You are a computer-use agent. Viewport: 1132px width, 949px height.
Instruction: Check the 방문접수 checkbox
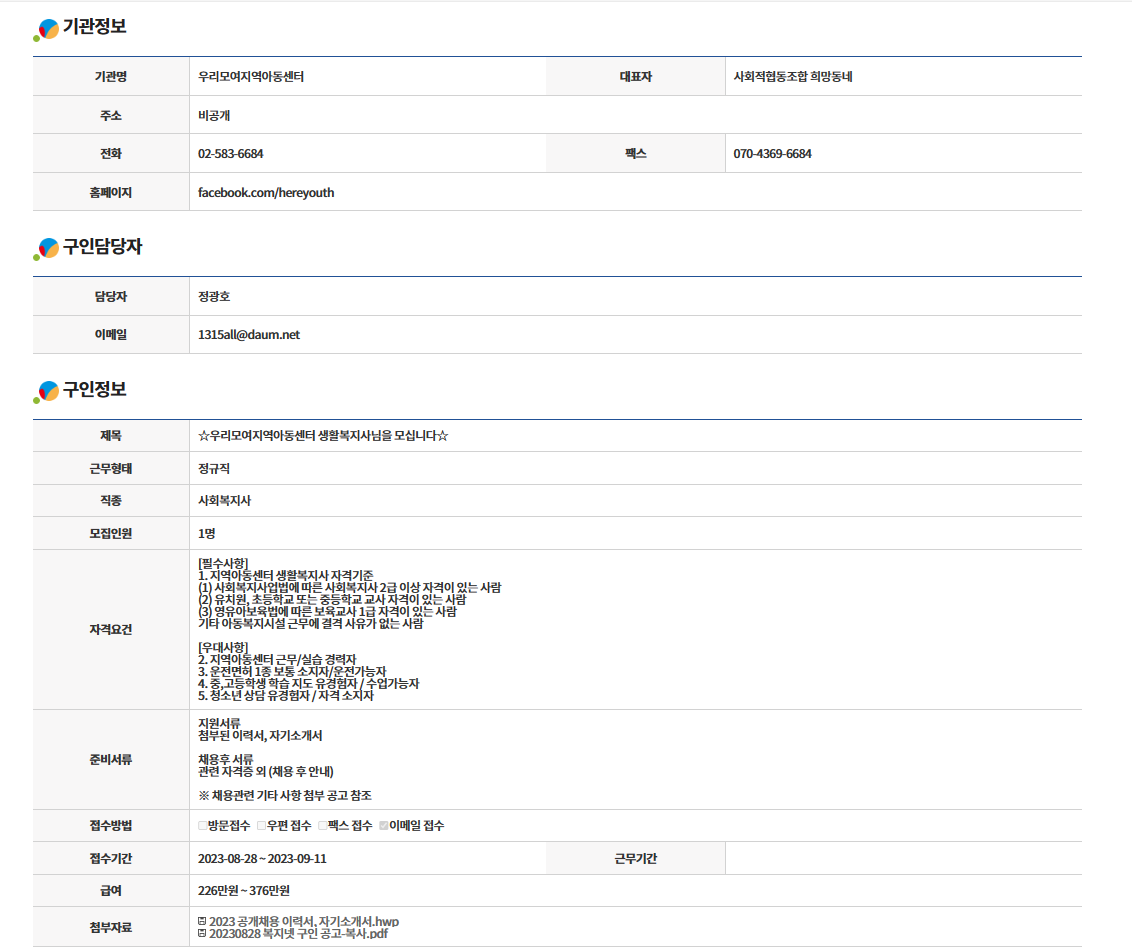(x=203, y=826)
